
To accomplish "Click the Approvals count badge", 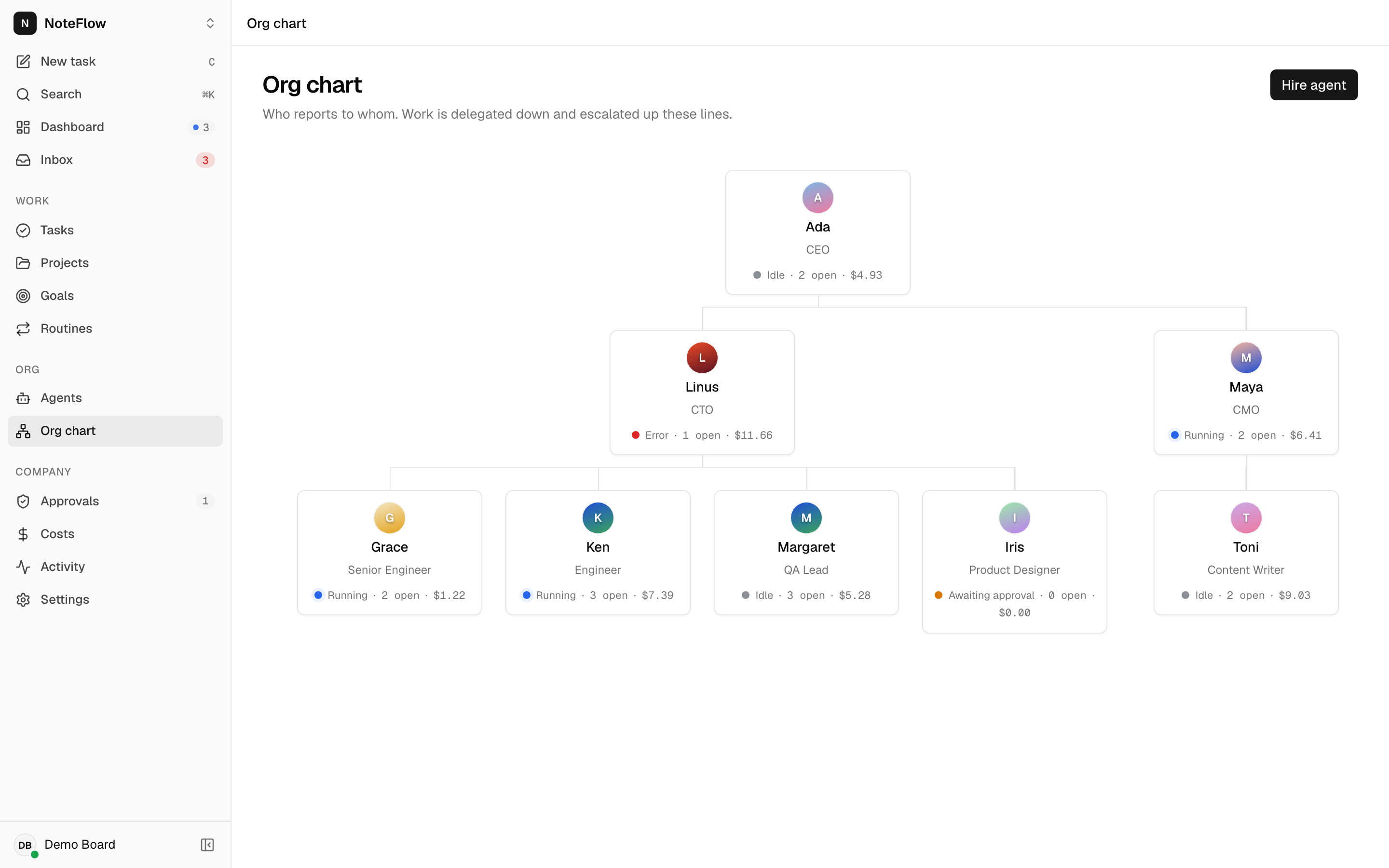I will pyautogui.click(x=205, y=501).
